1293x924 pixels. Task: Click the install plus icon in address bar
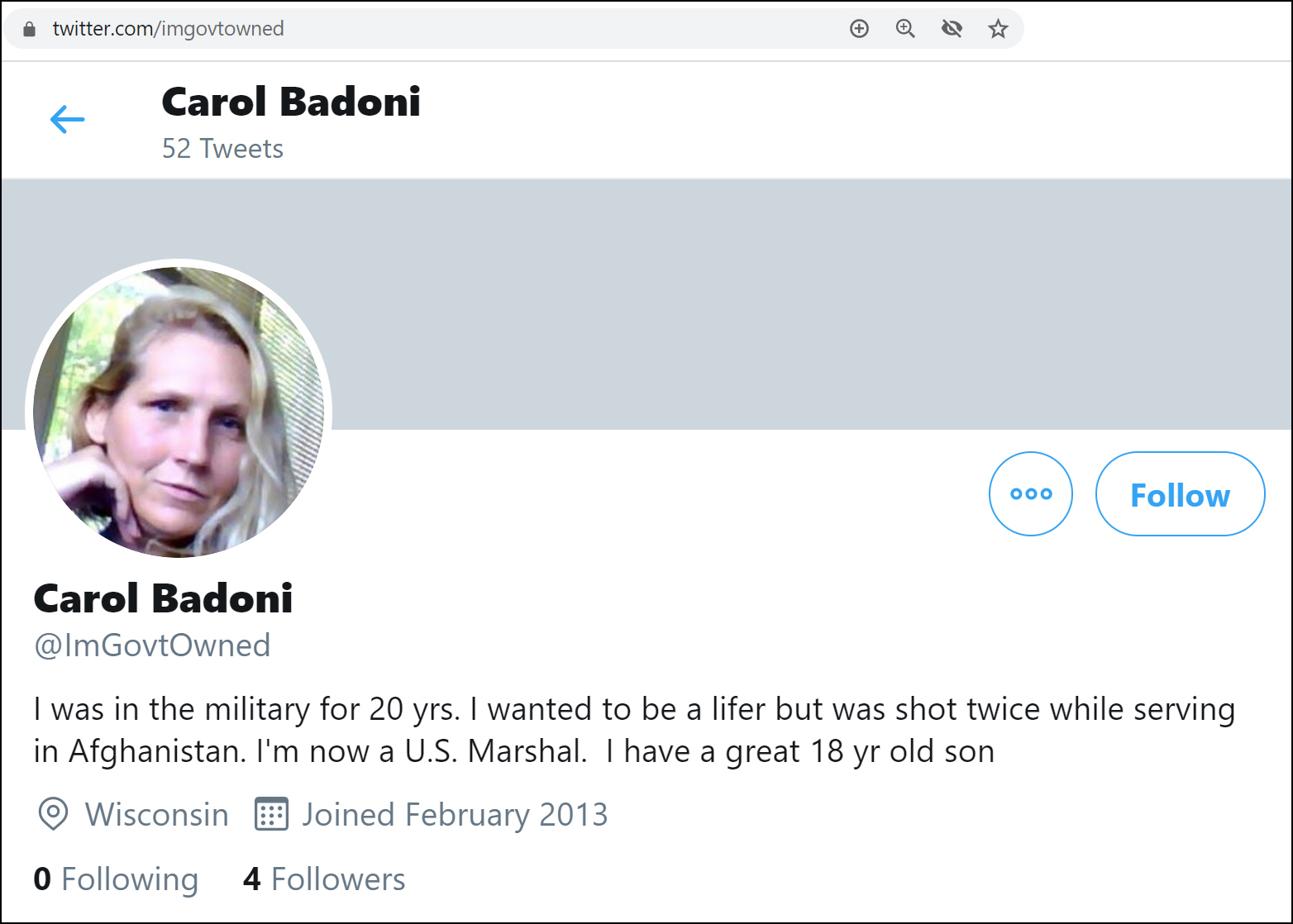(x=859, y=30)
